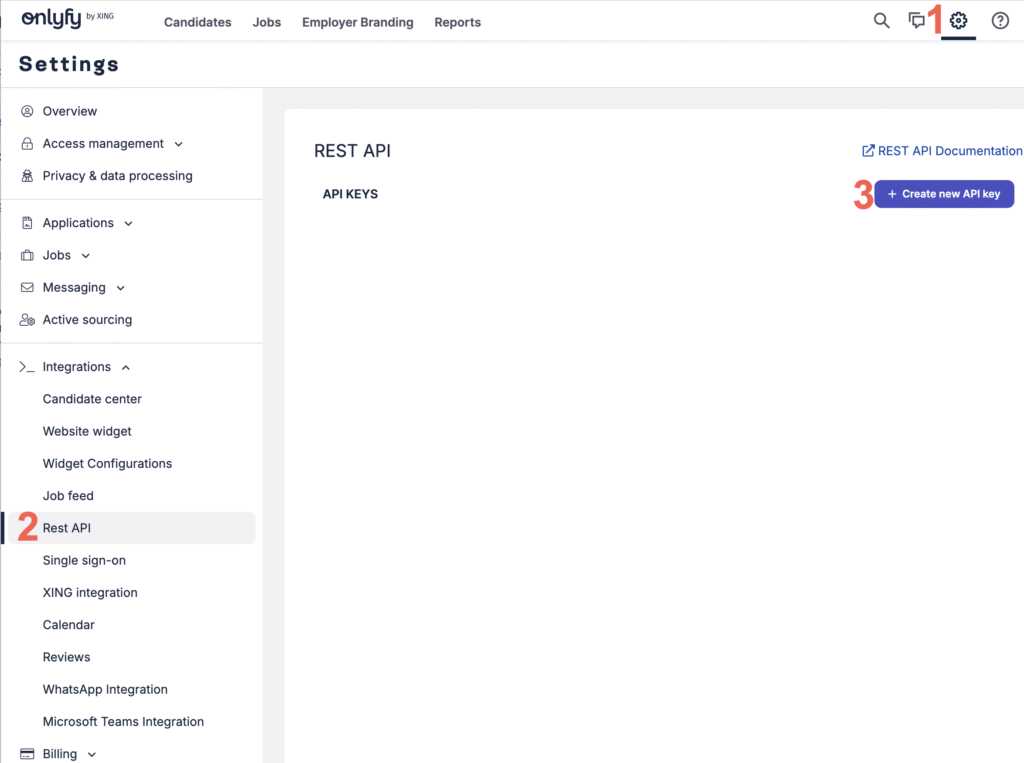Click the Privacy & data processing icon

(x=27, y=176)
